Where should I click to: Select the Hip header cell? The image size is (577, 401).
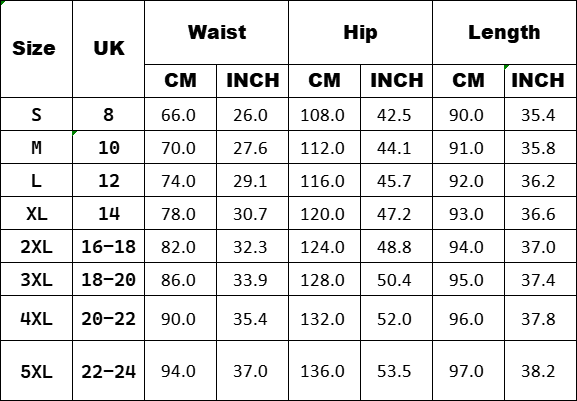point(360,32)
